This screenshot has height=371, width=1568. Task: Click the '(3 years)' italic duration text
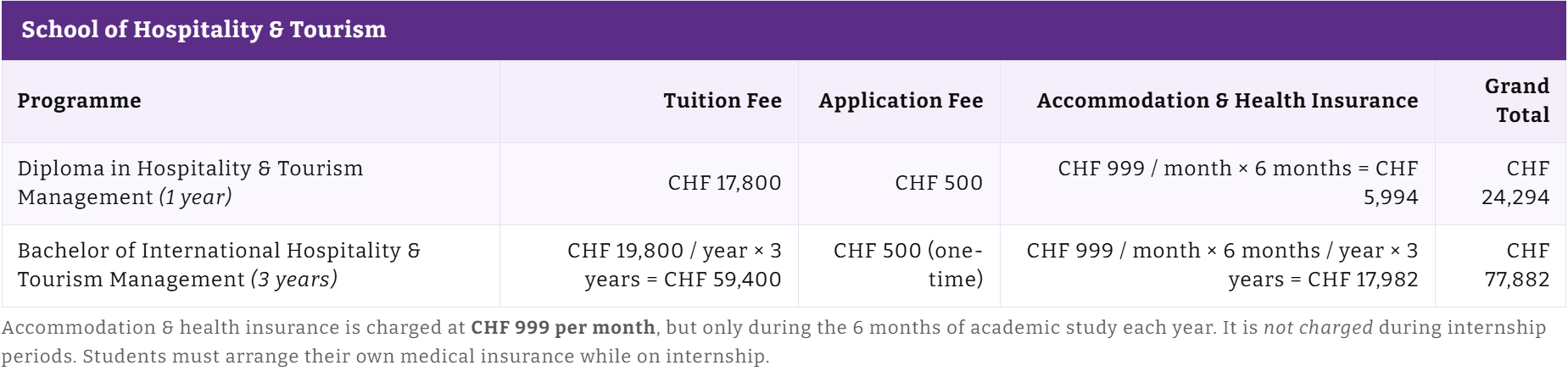click(x=293, y=280)
